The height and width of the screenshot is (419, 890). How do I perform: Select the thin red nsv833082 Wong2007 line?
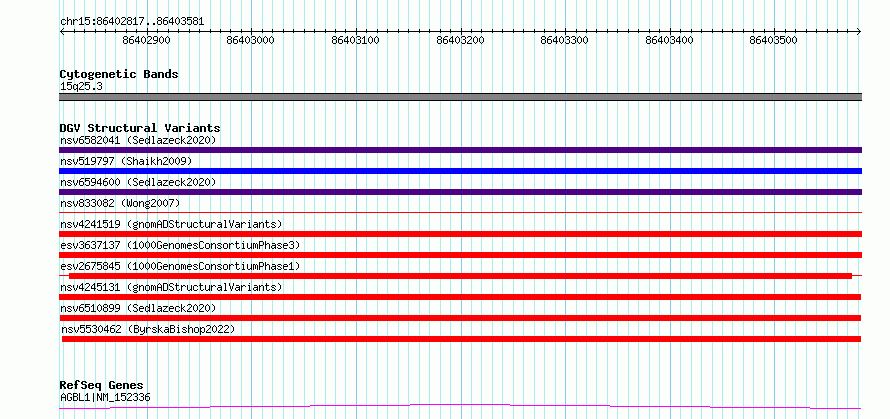tap(460, 212)
